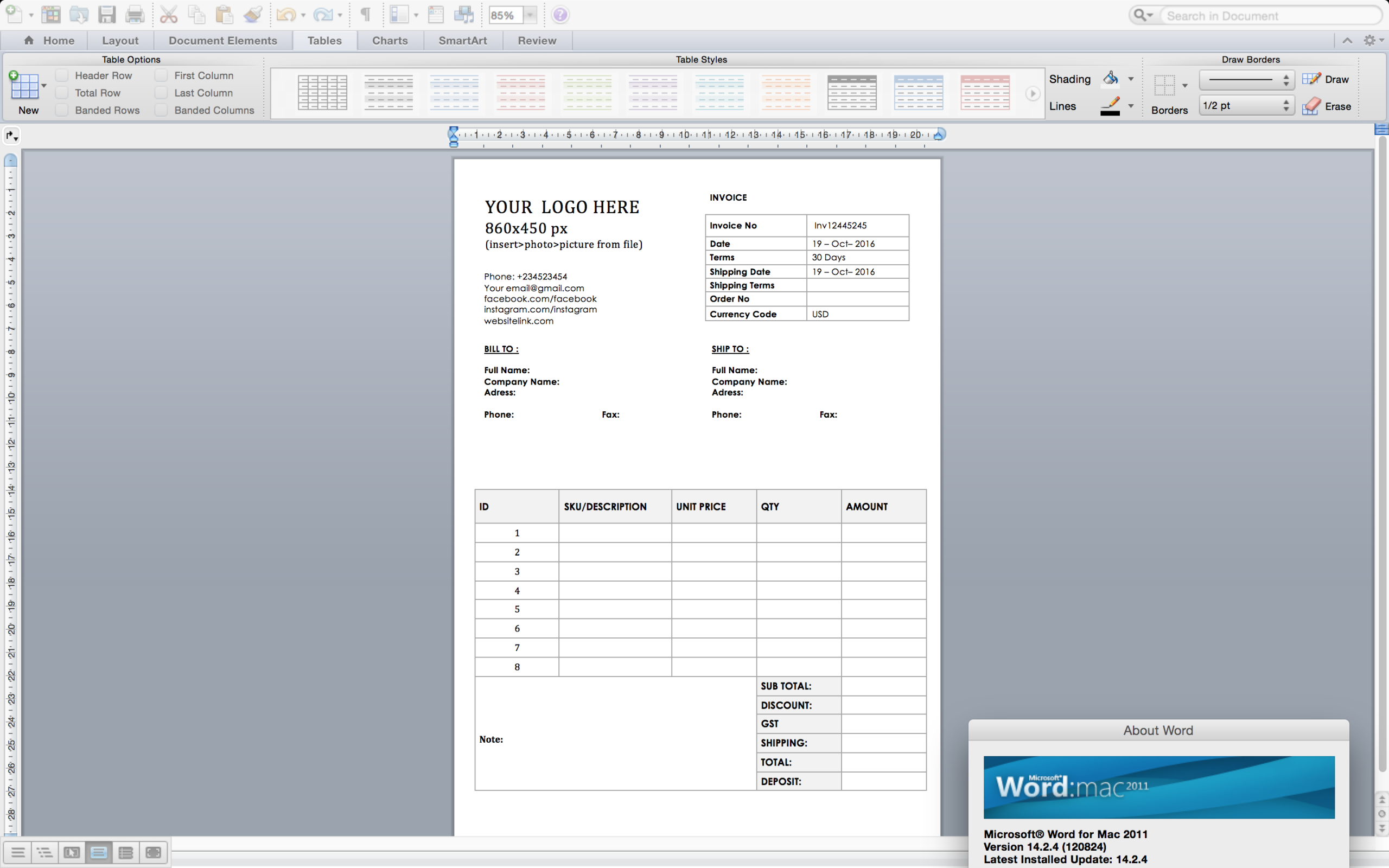Screen dimensions: 1389x868
Task: Switch to Notebook Layout view icon
Action: click(126, 852)
